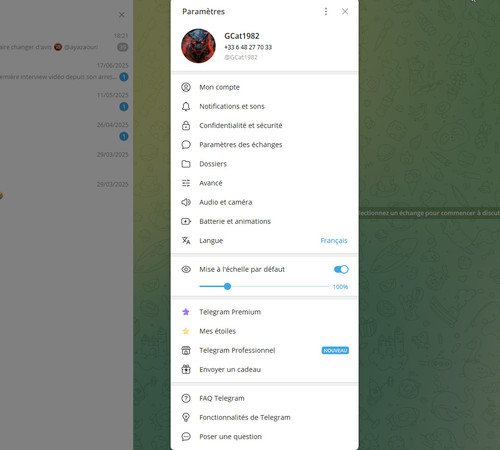Image resolution: width=500 pixels, height=450 pixels.
Task: Click the shop icon for Telegram Professionnel
Action: click(186, 350)
